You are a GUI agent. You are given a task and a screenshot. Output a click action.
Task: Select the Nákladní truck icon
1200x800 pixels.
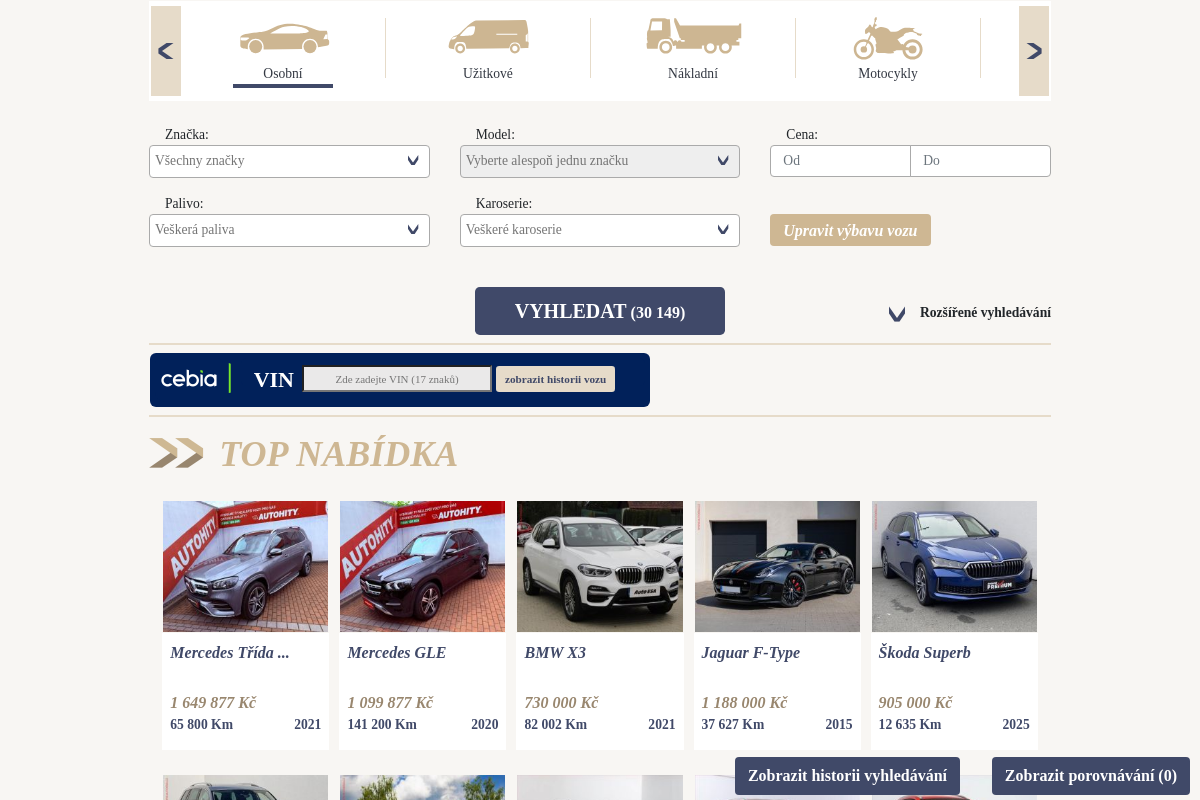tap(693, 35)
